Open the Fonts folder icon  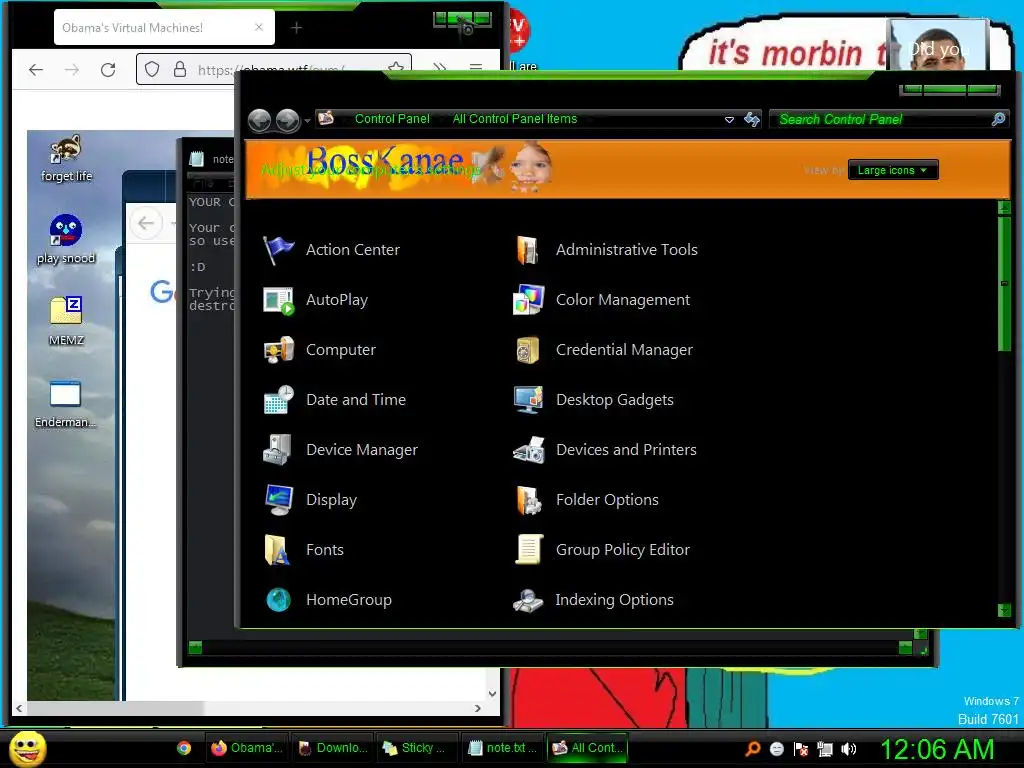[x=279, y=550]
